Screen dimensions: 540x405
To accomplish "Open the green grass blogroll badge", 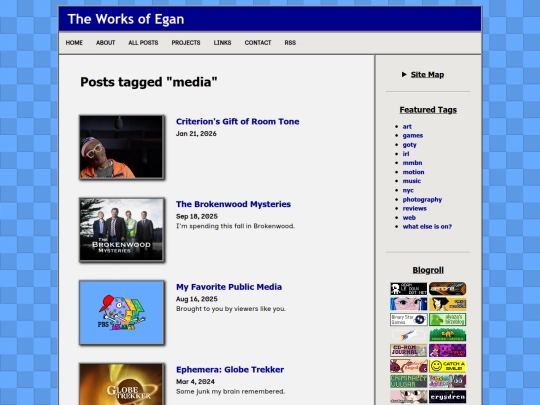I will pos(447,335).
